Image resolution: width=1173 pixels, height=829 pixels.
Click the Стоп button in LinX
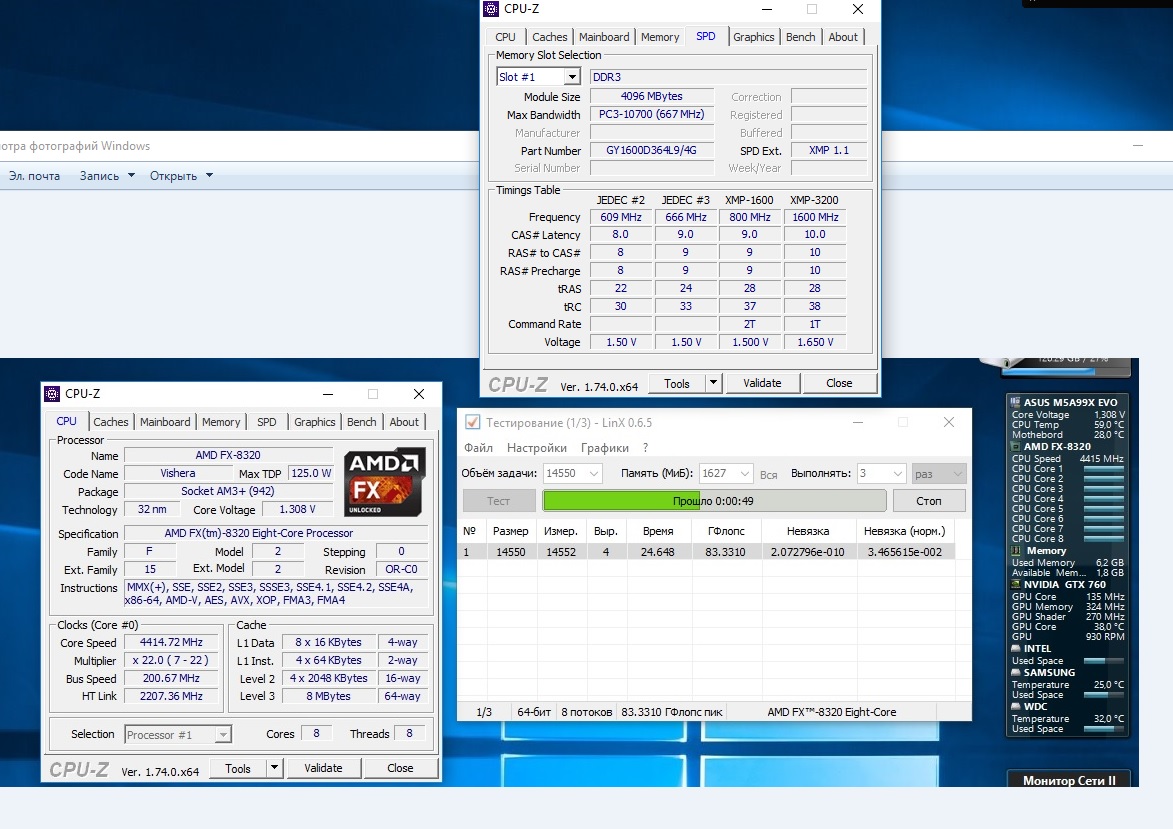[928, 501]
